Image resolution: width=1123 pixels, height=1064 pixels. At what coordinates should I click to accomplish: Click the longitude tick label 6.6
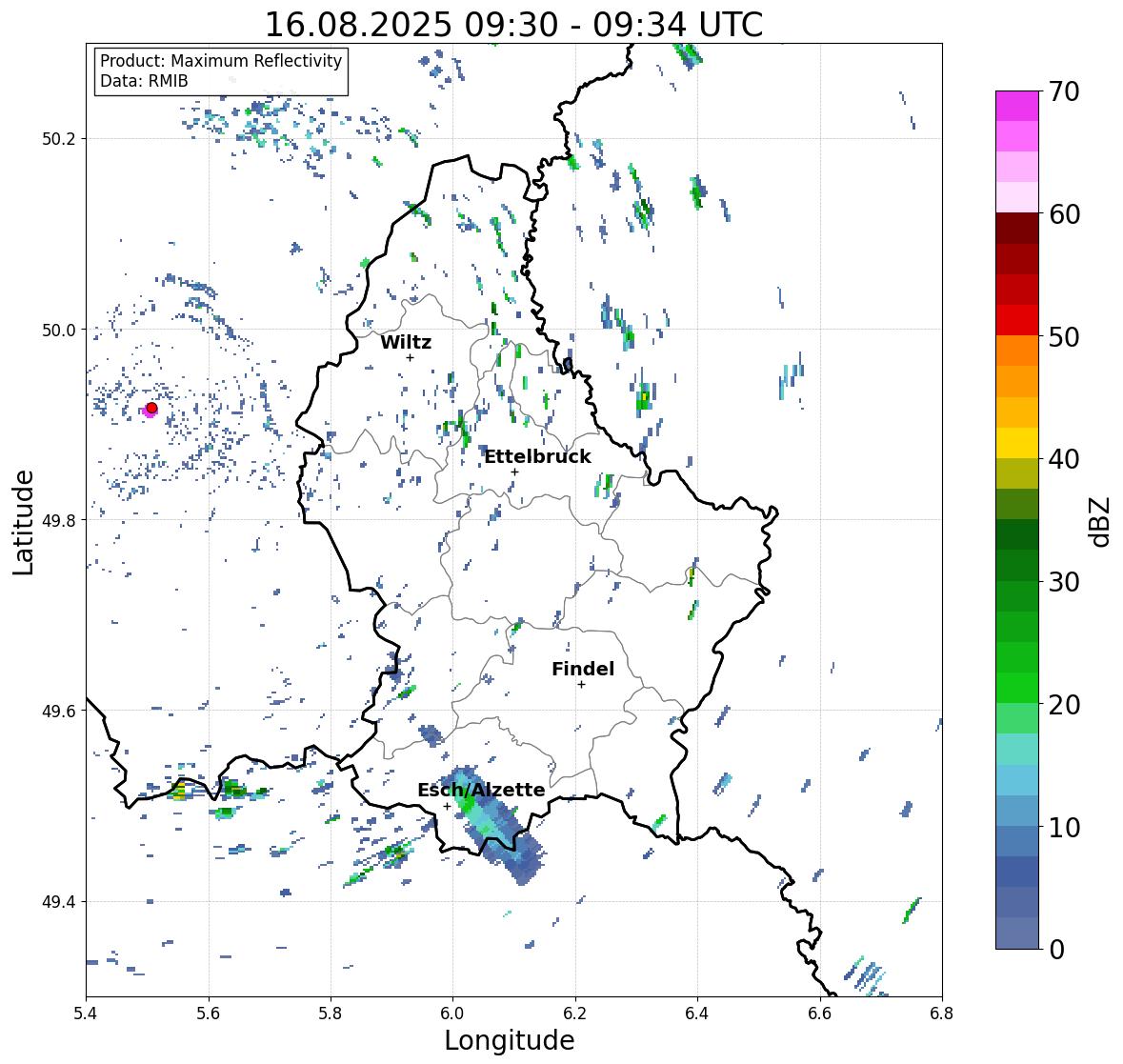[820, 1014]
